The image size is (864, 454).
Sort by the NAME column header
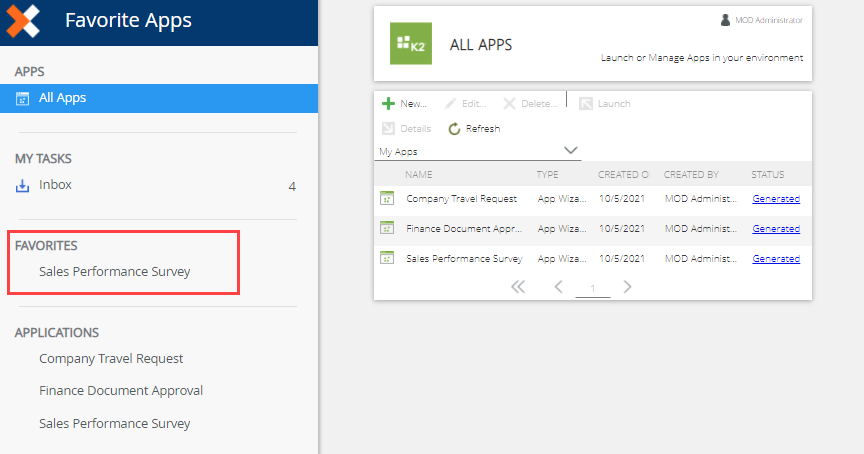[x=418, y=175]
